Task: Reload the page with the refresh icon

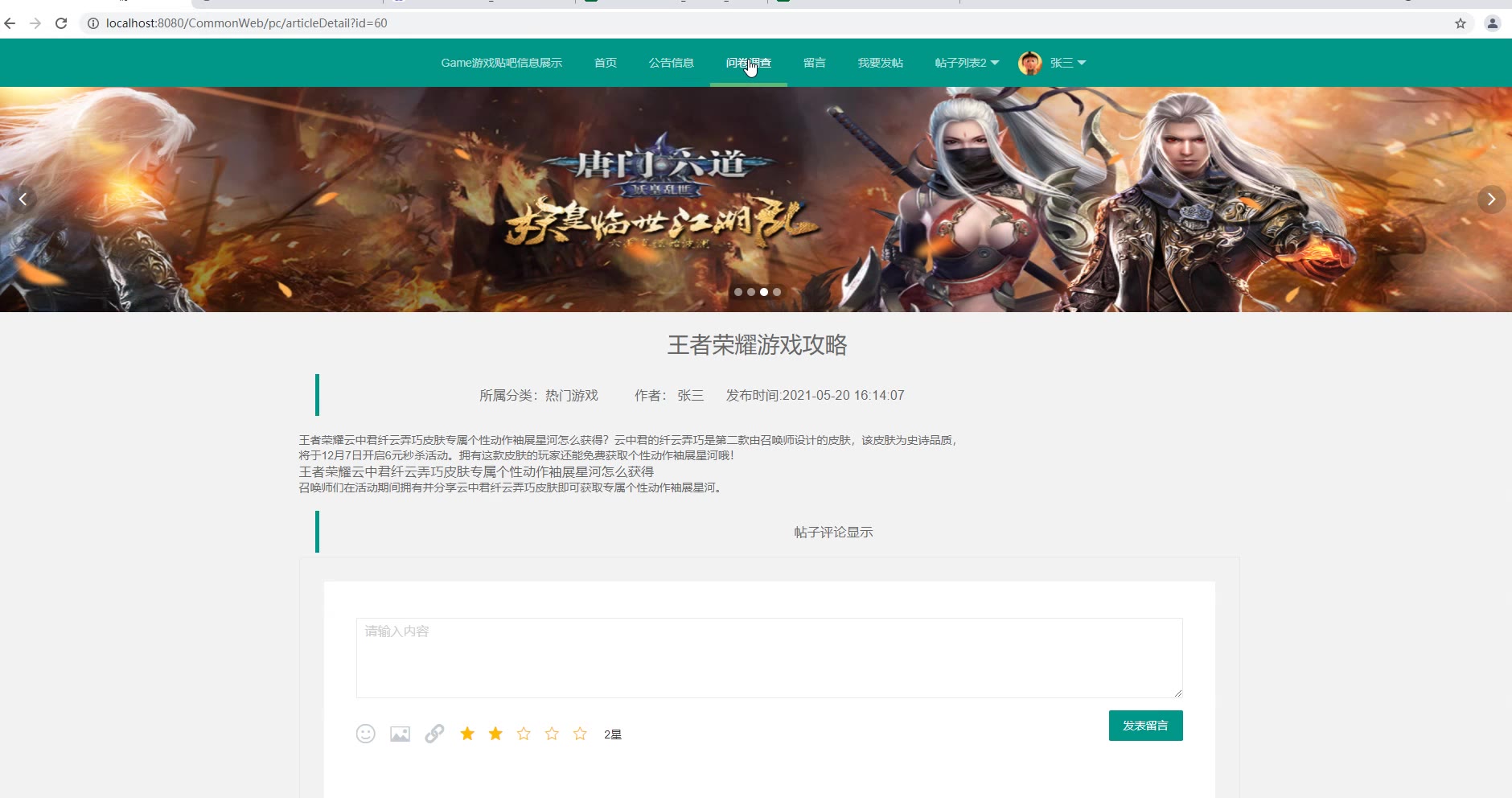Action: (61, 23)
